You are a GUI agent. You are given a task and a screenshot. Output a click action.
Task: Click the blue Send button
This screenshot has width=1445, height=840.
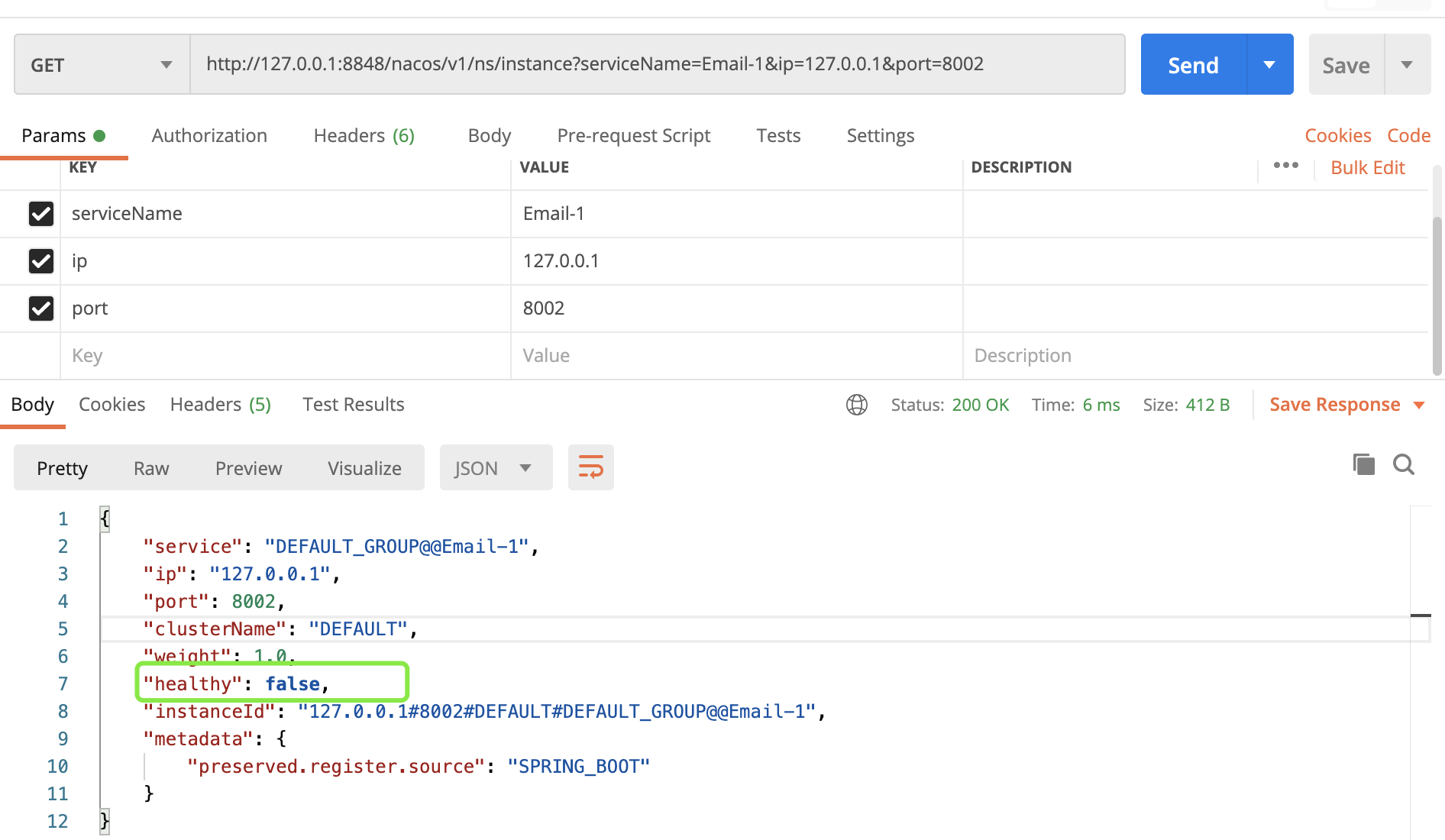tap(1194, 65)
